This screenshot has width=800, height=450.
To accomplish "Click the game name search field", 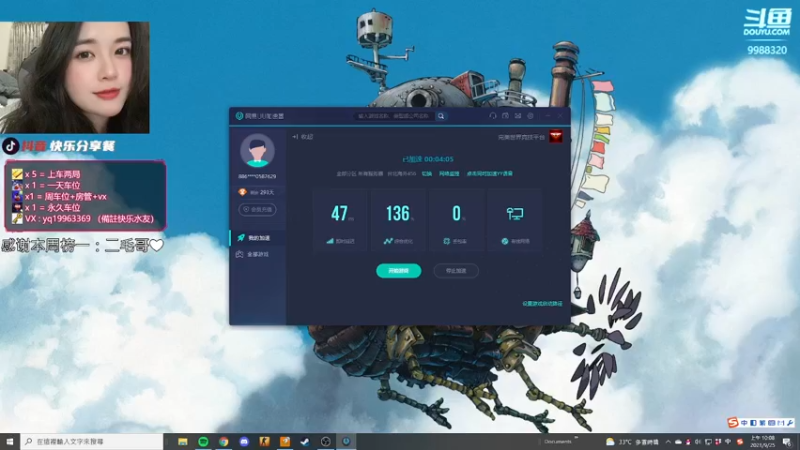I will click(x=395, y=116).
